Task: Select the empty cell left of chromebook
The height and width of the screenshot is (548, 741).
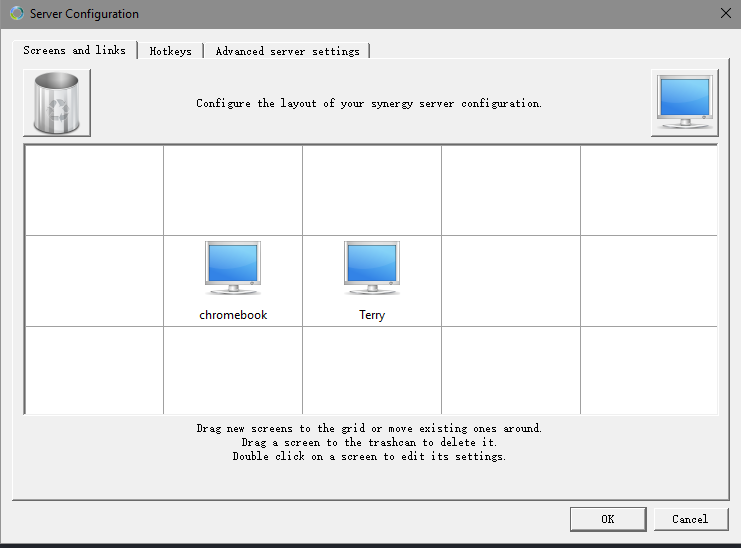Action: coord(94,280)
